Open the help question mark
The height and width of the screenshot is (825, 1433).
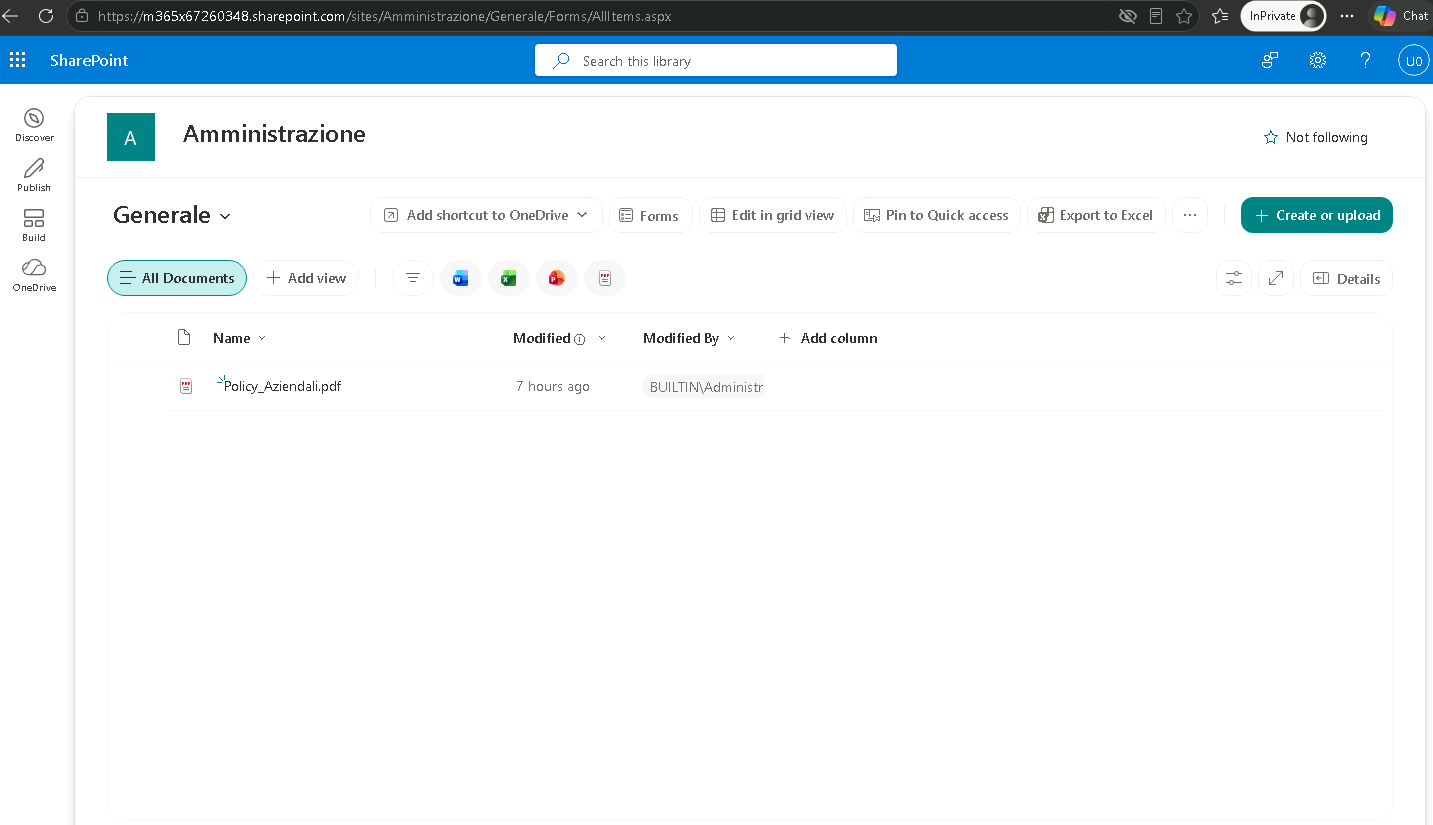(x=1366, y=60)
